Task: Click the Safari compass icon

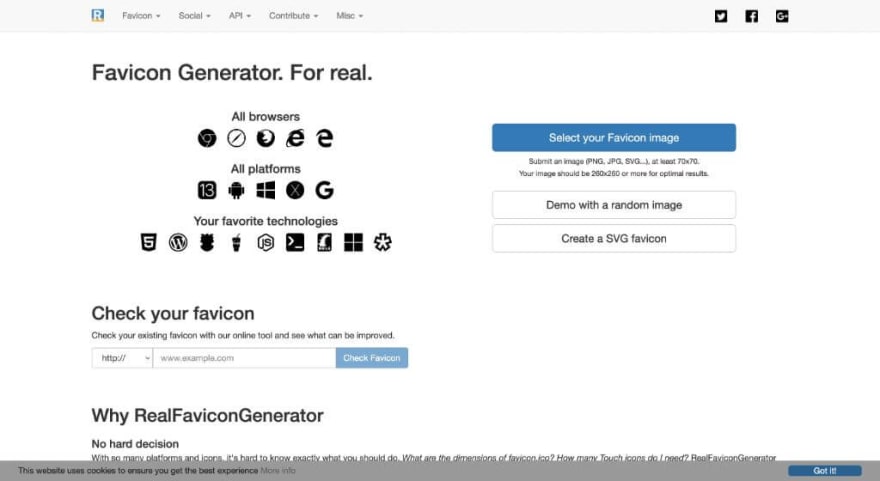Action: [236, 138]
